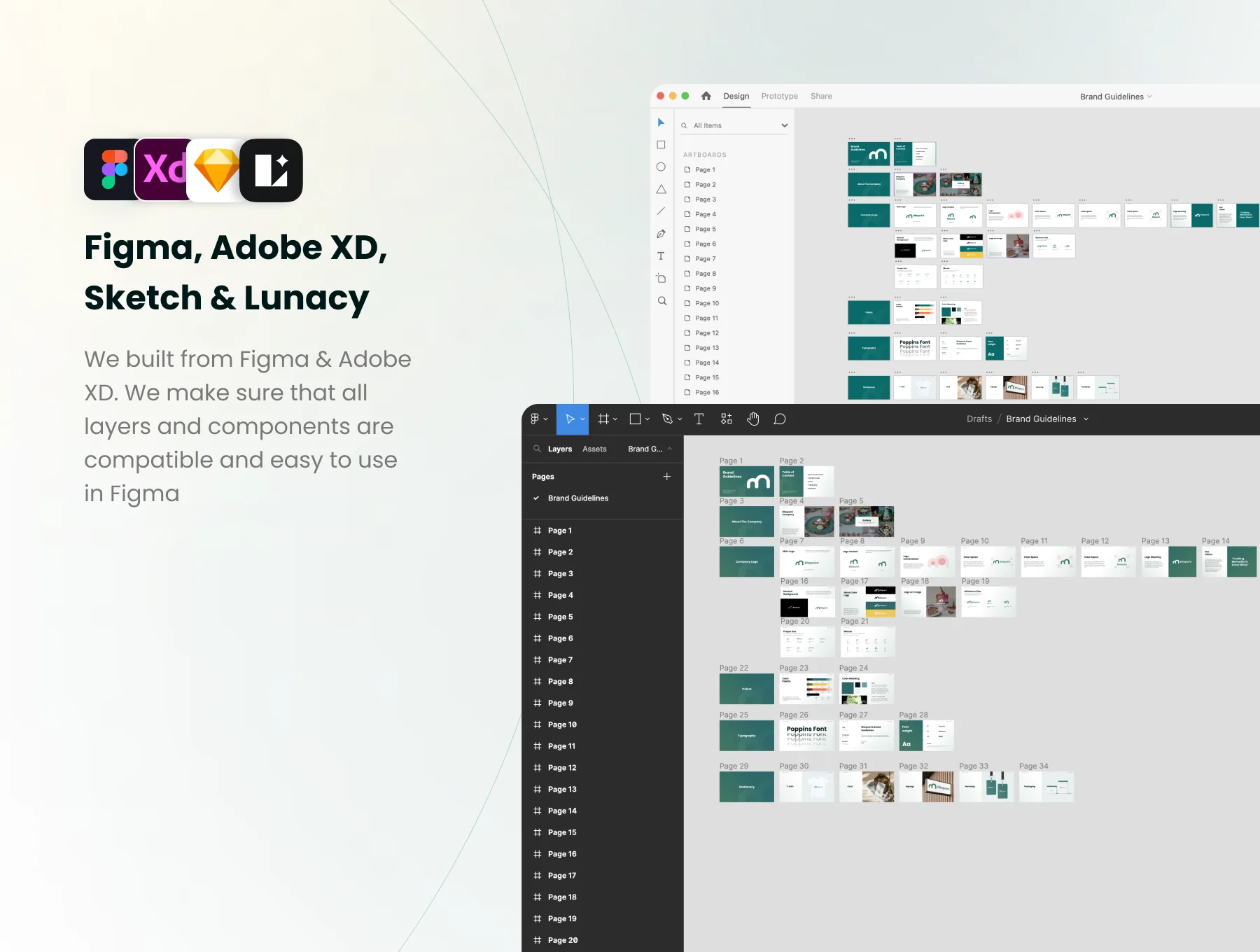Open the Figma Frame tool options chevron
Image resolution: width=1260 pixels, height=952 pixels.
615,419
